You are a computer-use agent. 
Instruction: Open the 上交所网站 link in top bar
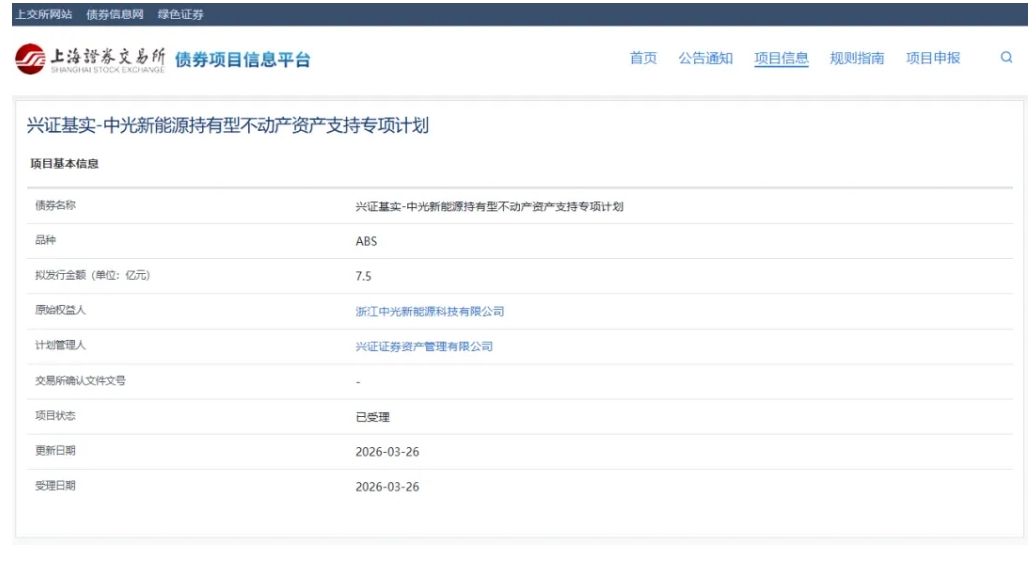coord(43,14)
